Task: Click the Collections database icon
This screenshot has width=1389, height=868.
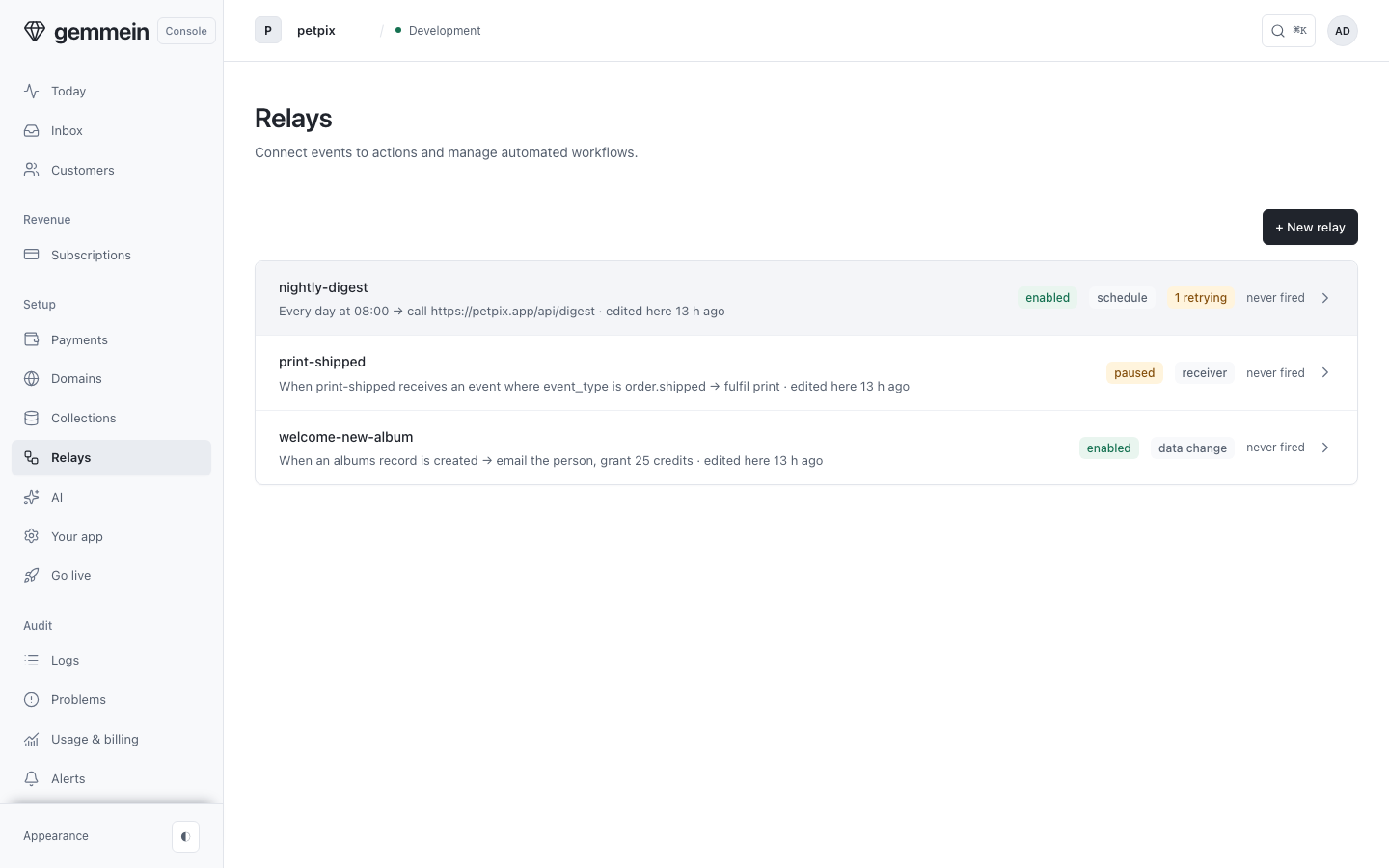Action: coord(32,418)
